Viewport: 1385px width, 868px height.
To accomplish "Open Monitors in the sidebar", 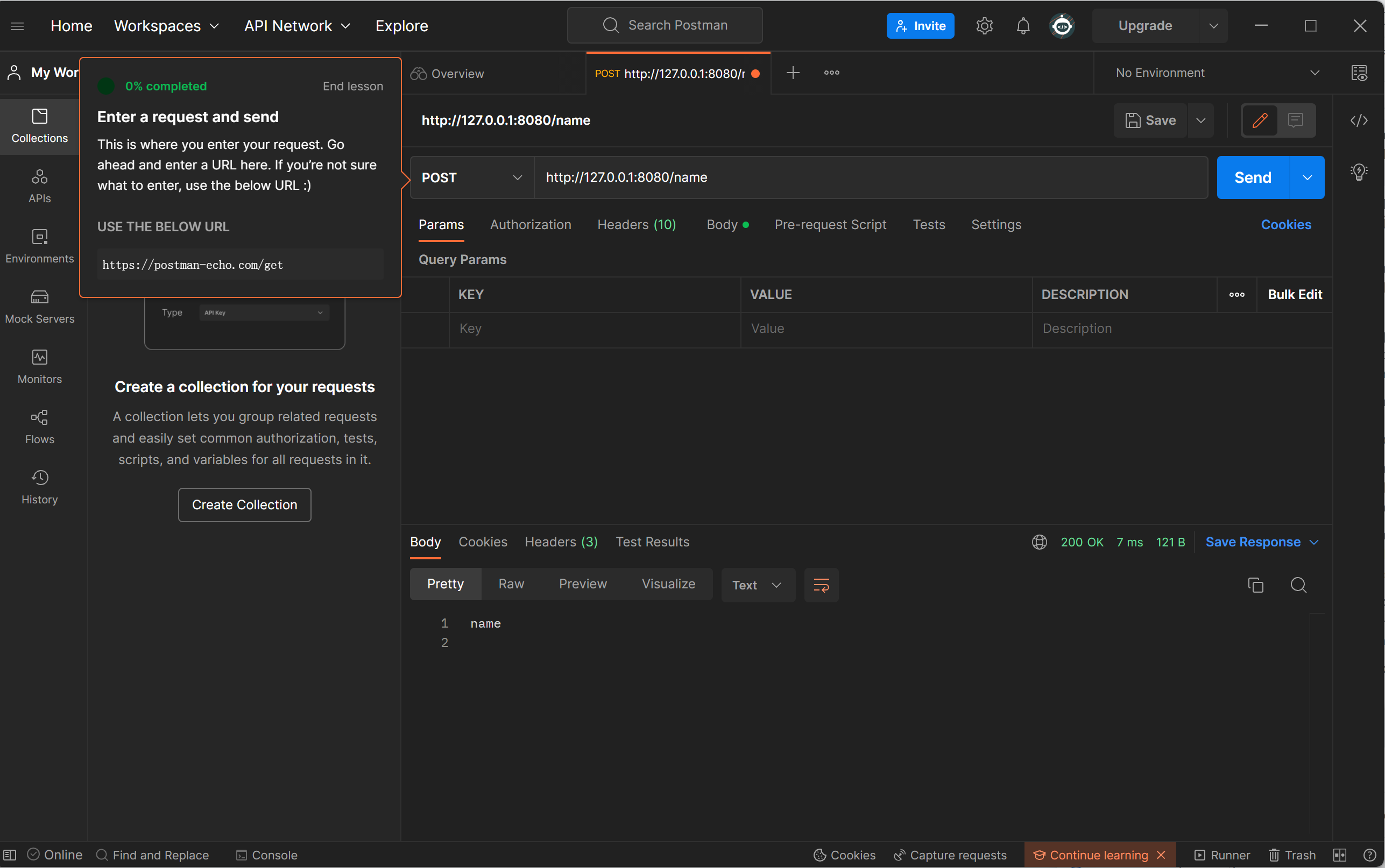I will point(40,367).
